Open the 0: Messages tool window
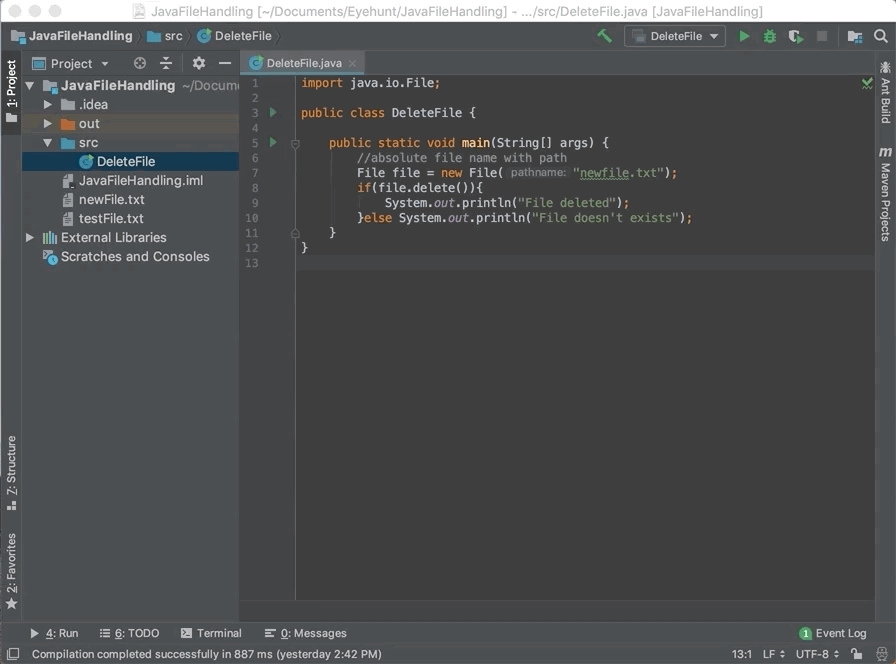The width and height of the screenshot is (896, 664). tap(306, 633)
